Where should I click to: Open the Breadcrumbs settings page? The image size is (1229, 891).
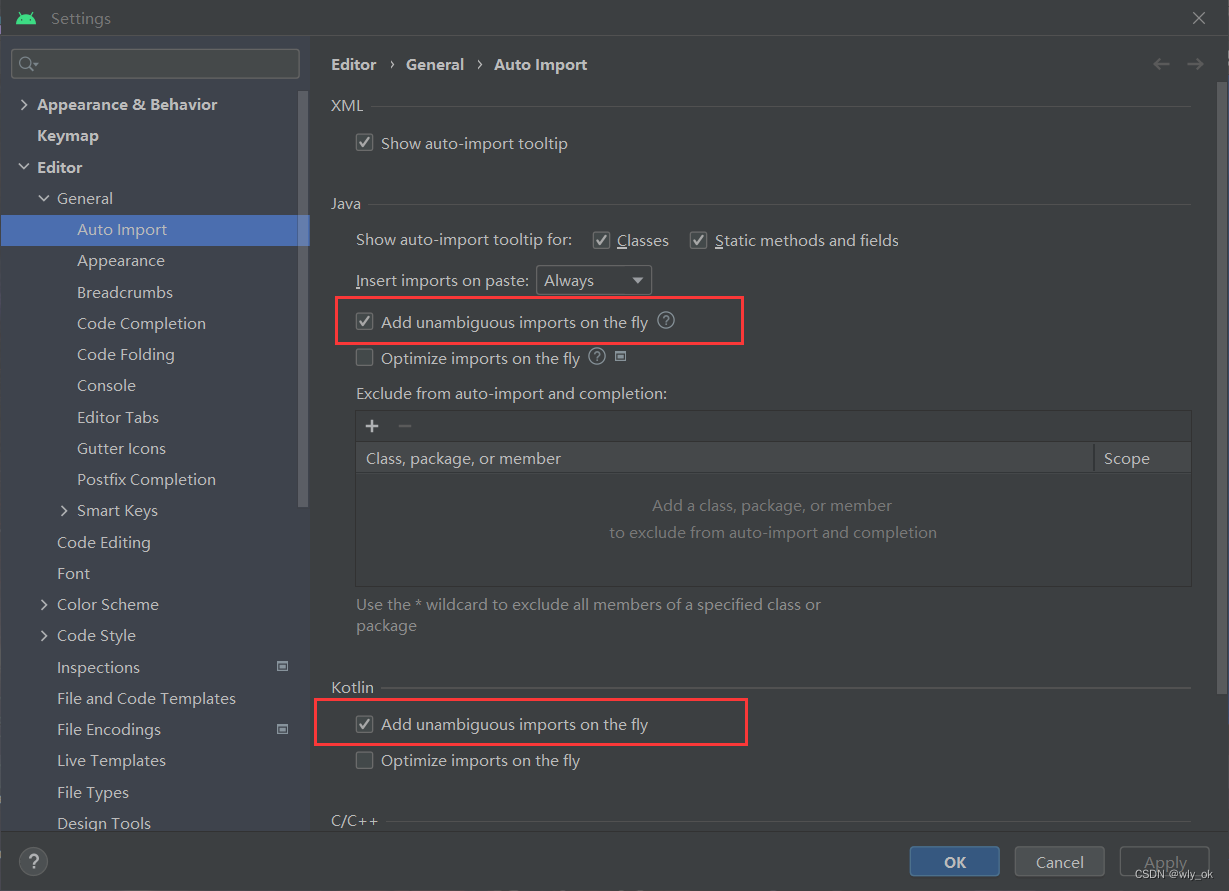click(x=125, y=292)
